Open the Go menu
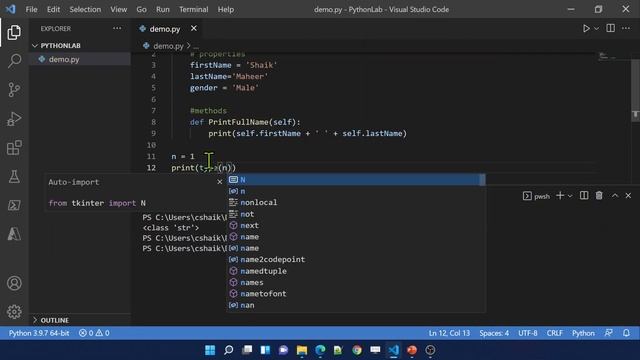The width and height of the screenshot is (640, 360). point(141,9)
